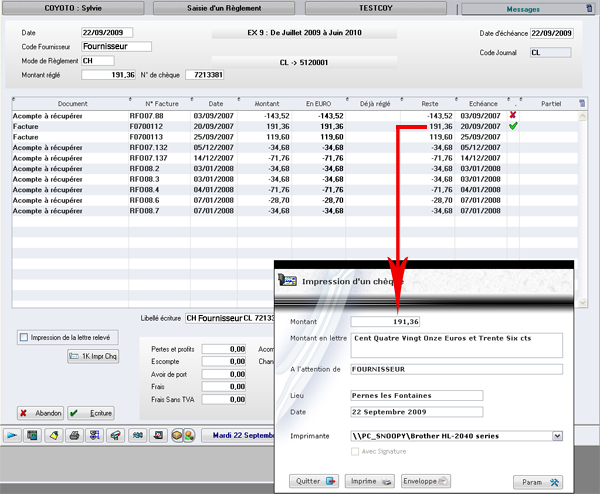Click the Date d'échéance field

(x=551, y=33)
